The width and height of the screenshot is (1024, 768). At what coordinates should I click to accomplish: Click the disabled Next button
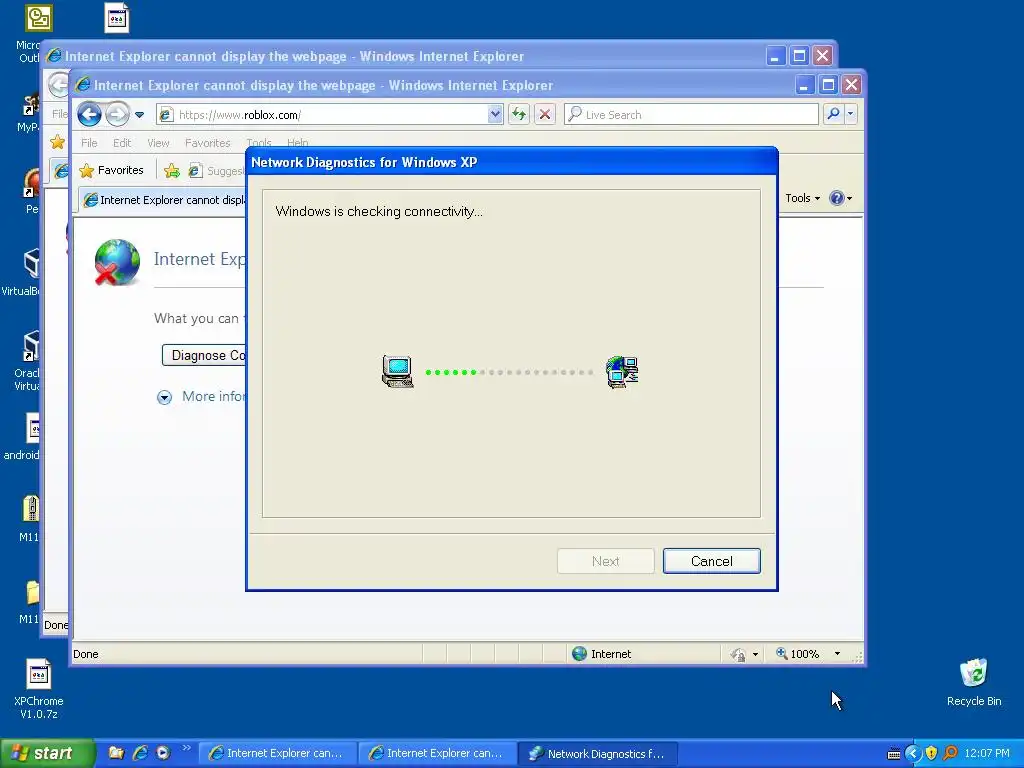click(605, 561)
